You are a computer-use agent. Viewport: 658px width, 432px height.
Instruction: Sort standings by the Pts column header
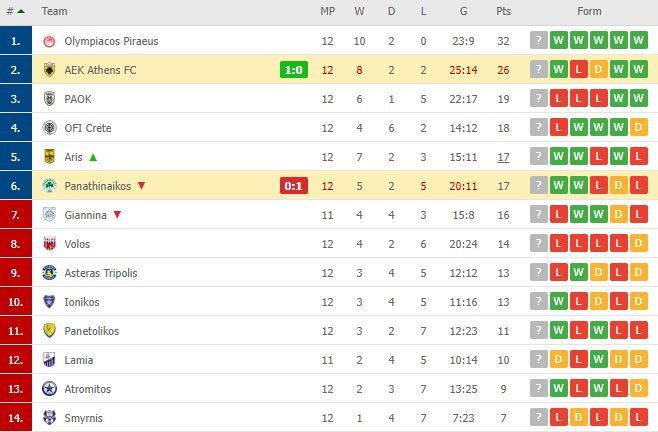click(x=503, y=11)
